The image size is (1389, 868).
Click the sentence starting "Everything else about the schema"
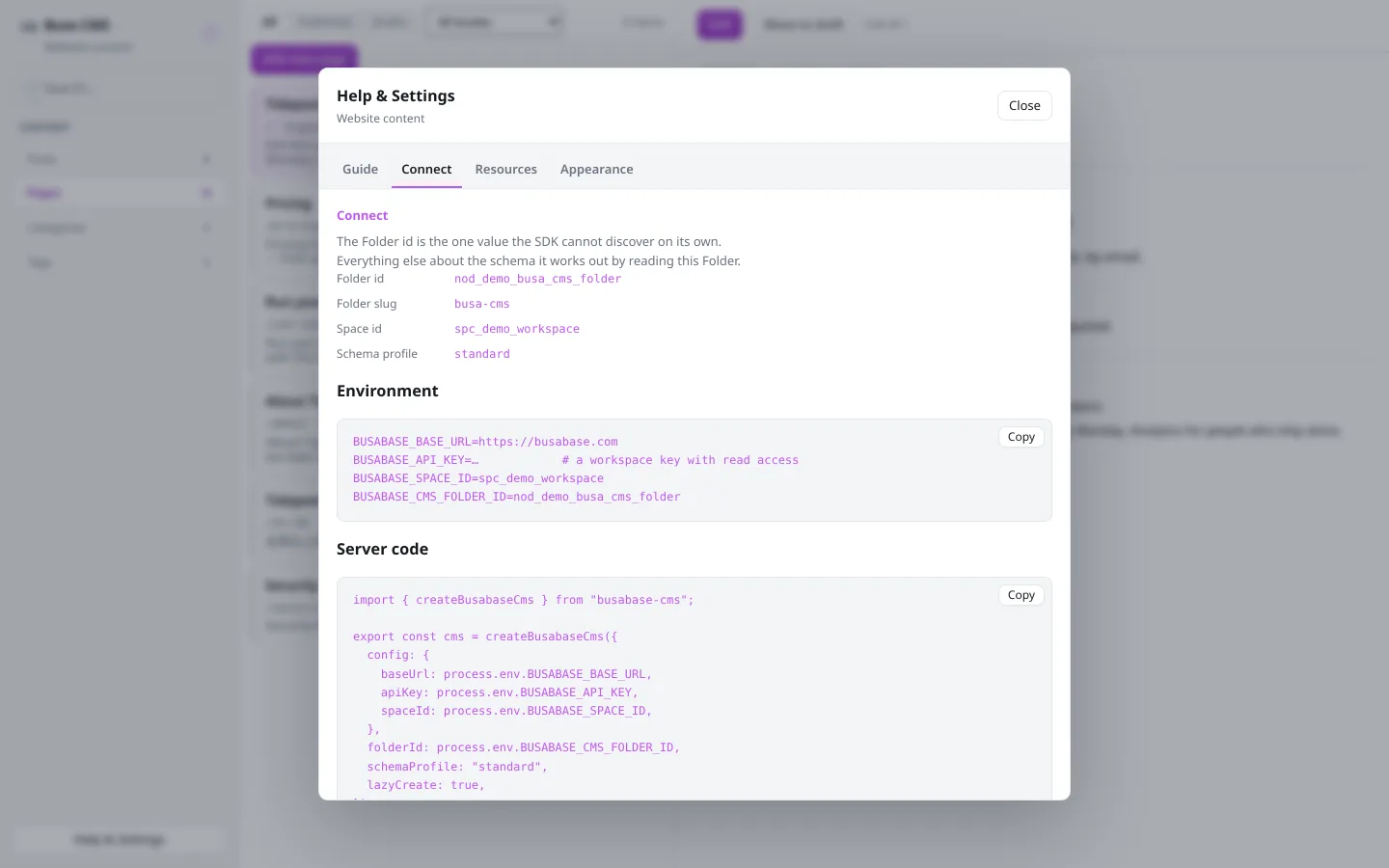click(538, 261)
